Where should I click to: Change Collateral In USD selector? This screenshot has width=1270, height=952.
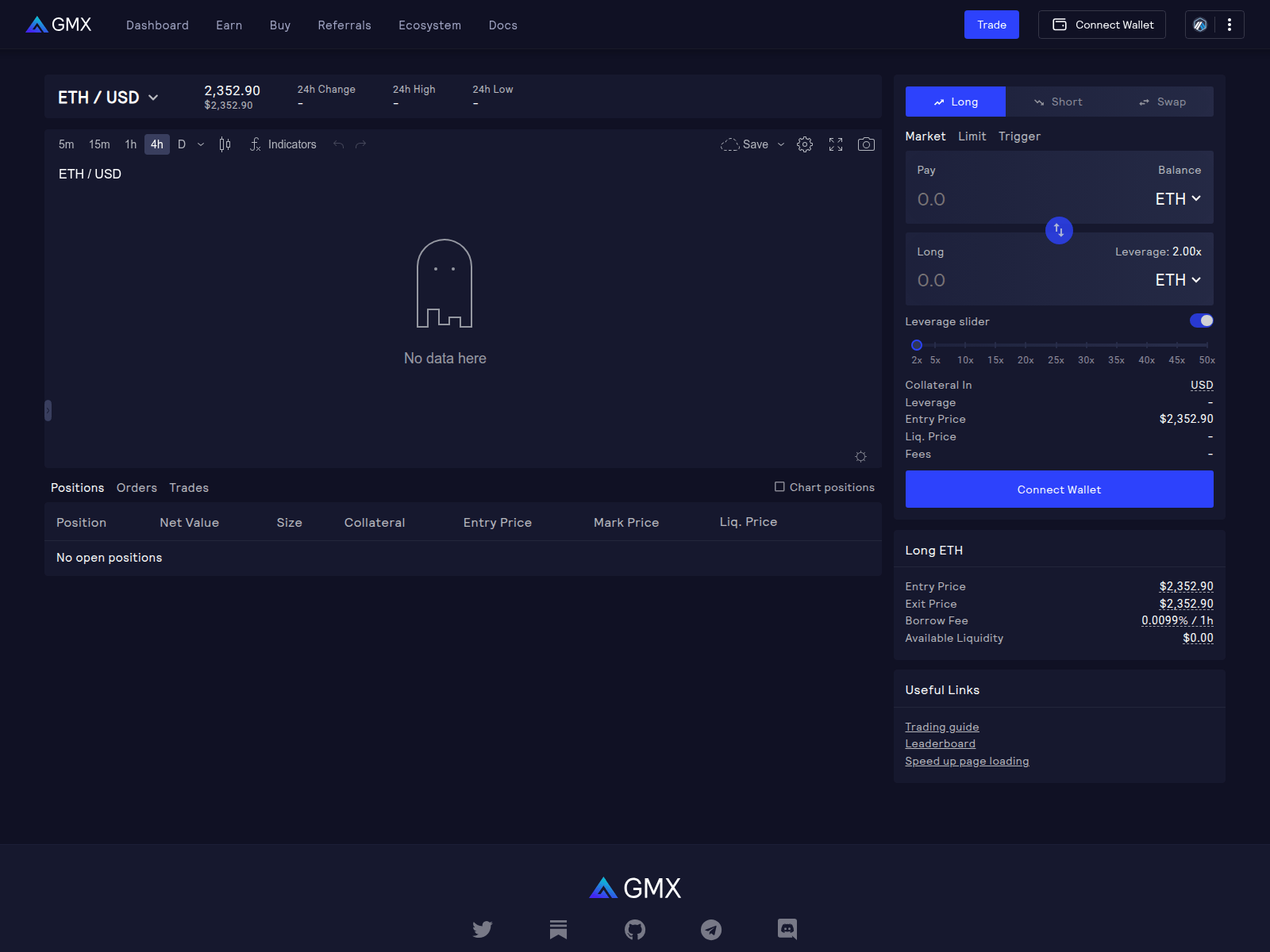[x=1202, y=385]
